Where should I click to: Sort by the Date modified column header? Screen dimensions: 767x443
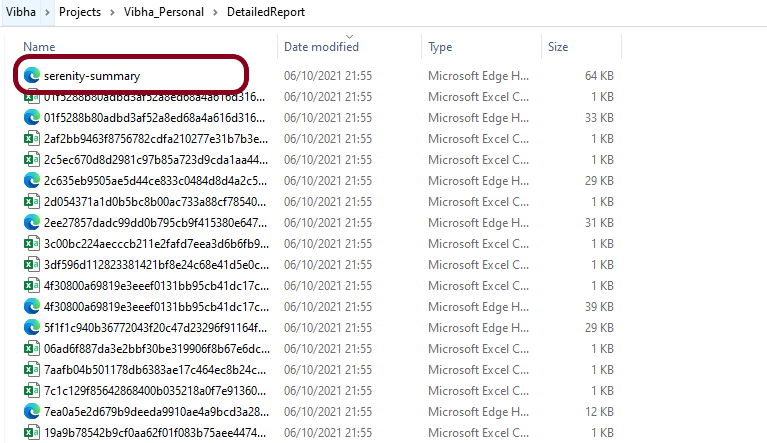(x=321, y=47)
